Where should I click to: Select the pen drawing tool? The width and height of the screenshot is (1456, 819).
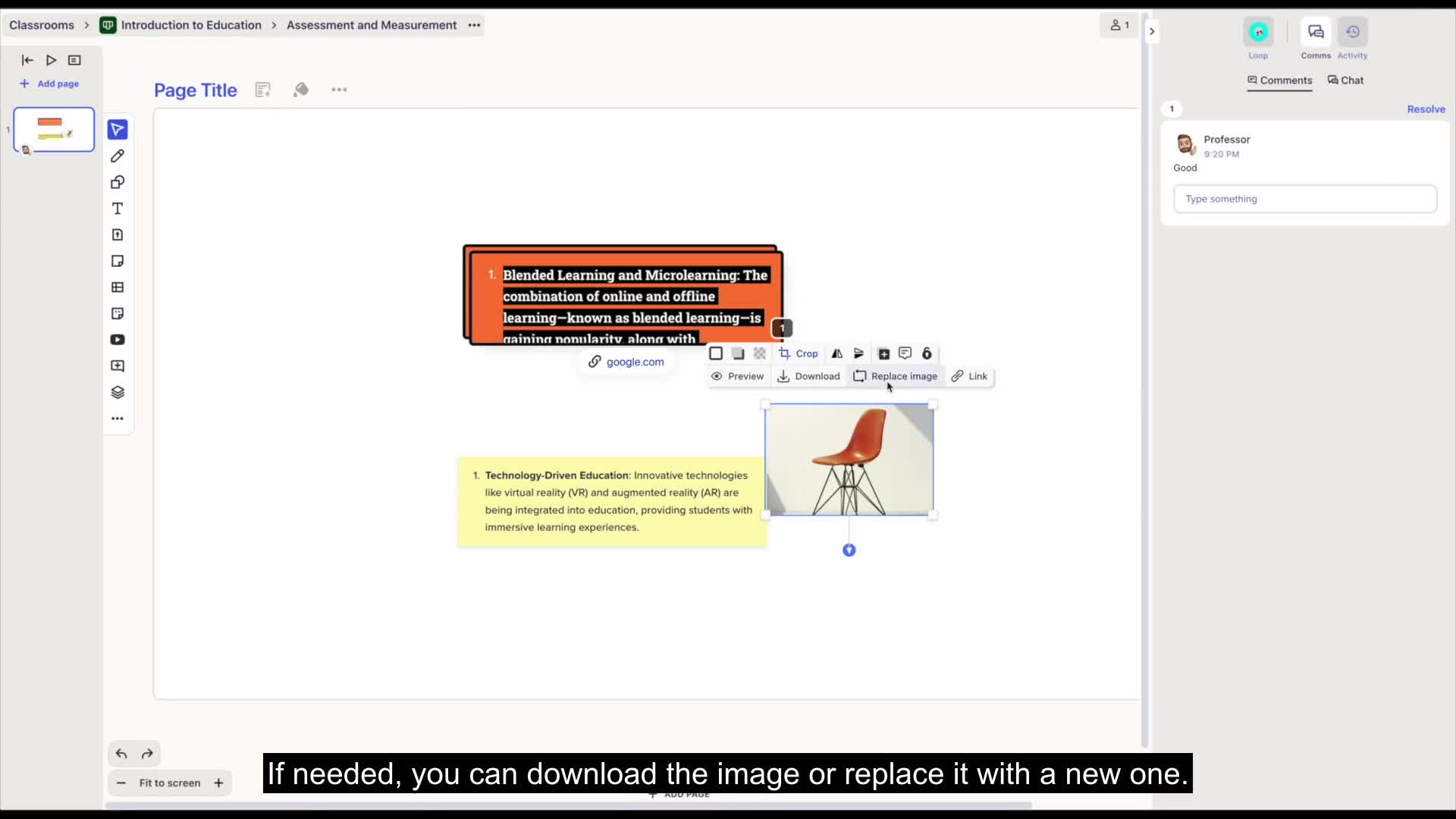tap(118, 156)
